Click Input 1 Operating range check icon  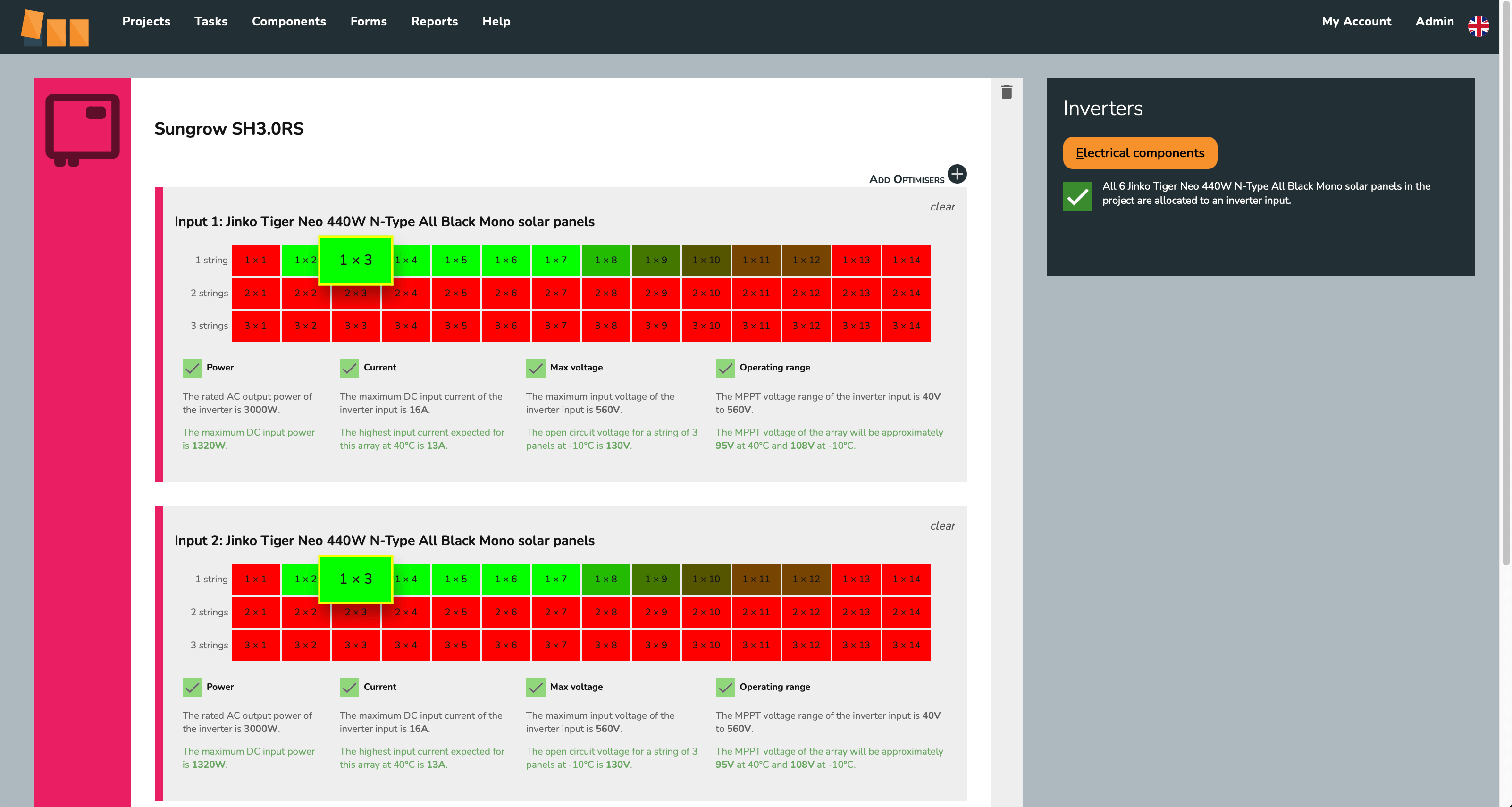[x=725, y=368]
